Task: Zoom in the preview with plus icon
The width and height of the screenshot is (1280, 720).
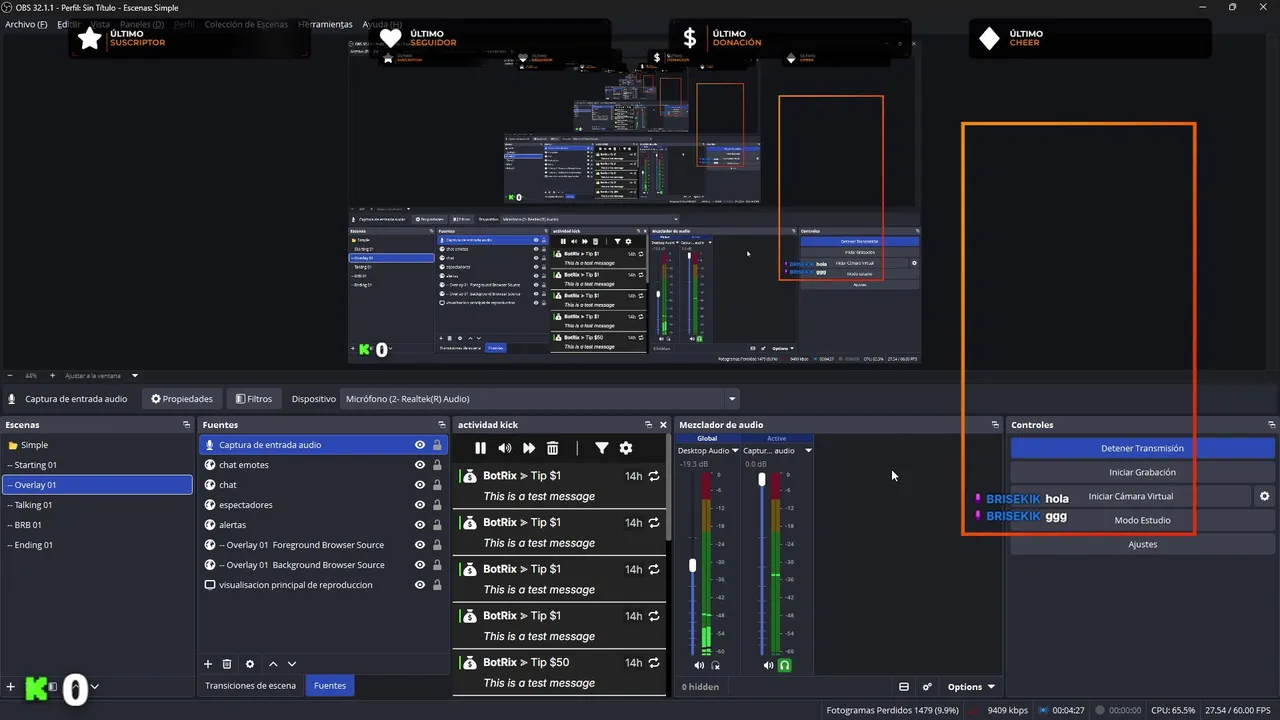Action: [x=52, y=375]
